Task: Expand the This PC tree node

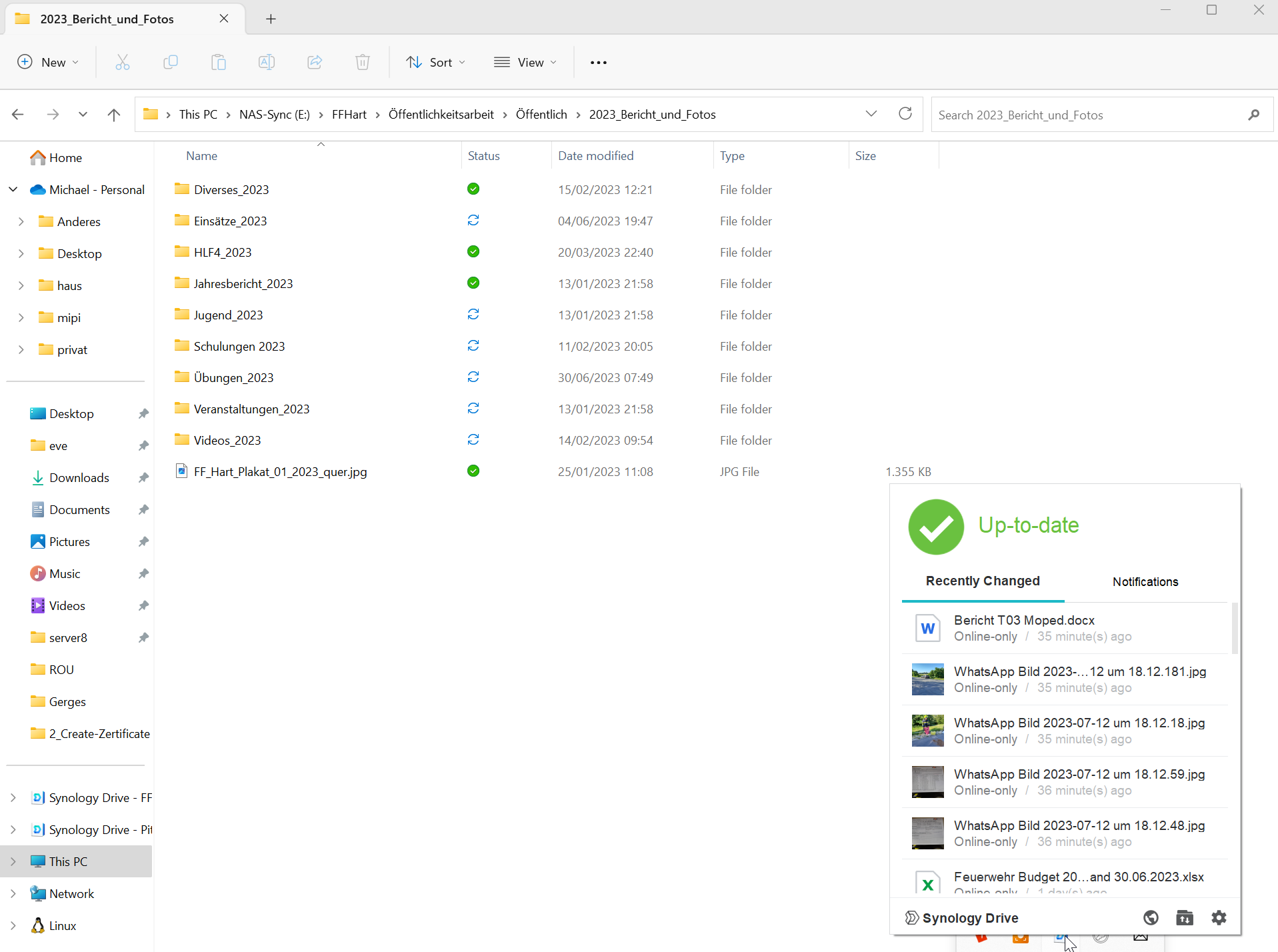Action: [13, 861]
